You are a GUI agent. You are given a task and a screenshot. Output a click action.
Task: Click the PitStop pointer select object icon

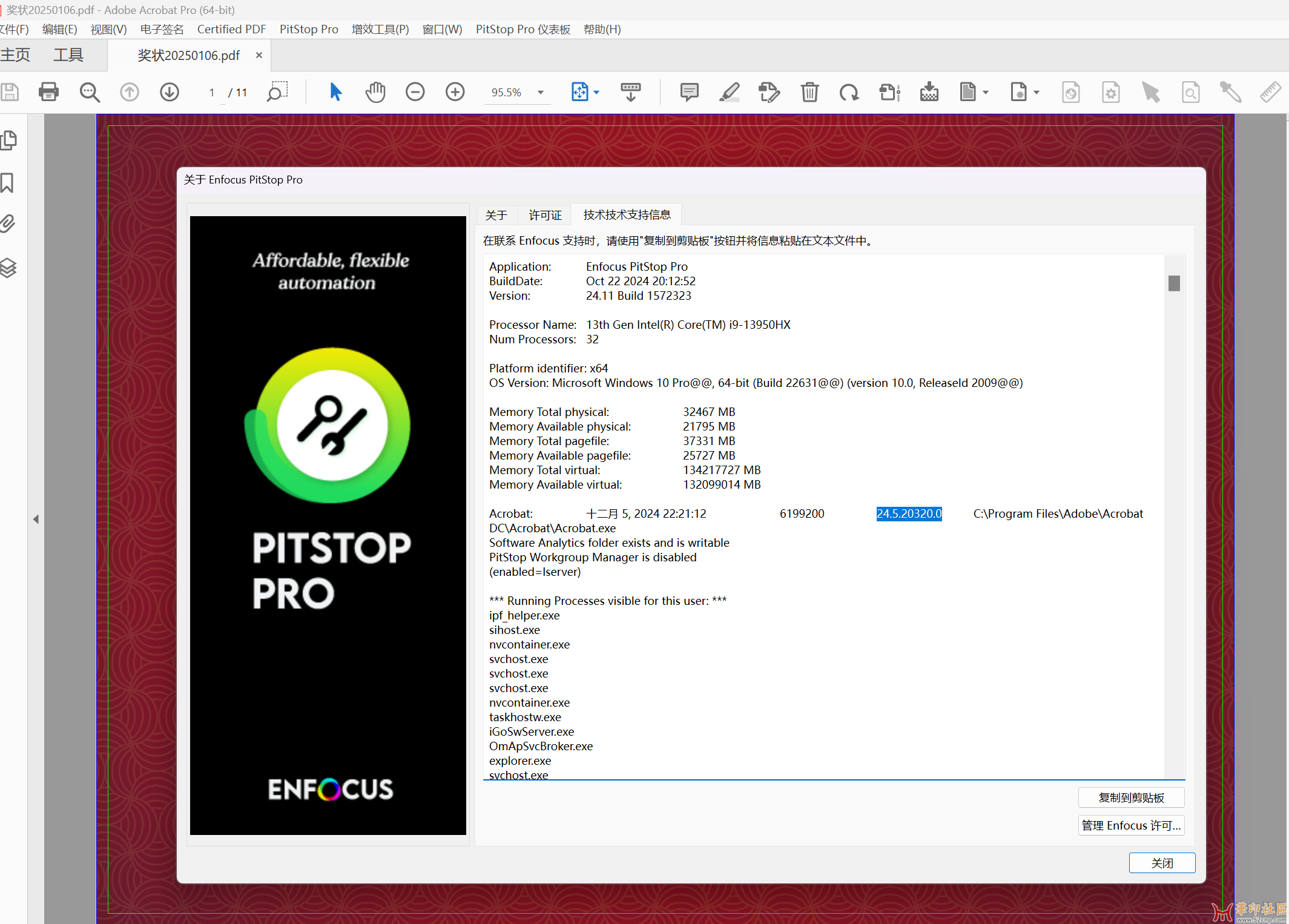coord(1151,92)
